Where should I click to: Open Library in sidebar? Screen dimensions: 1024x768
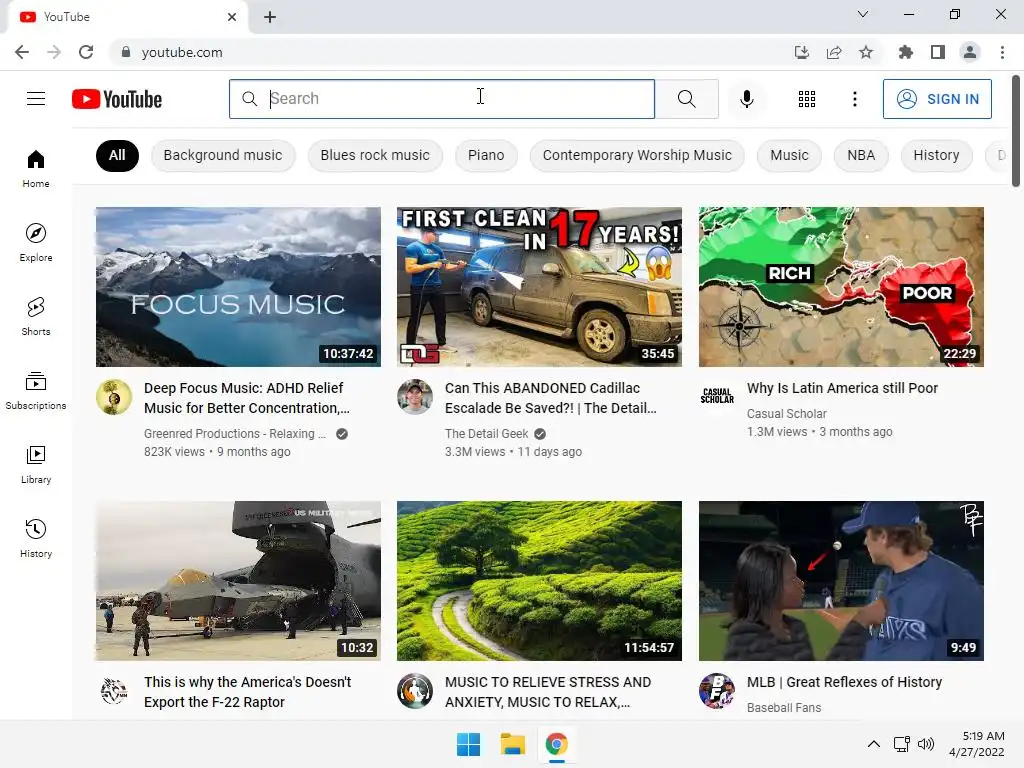click(x=36, y=464)
